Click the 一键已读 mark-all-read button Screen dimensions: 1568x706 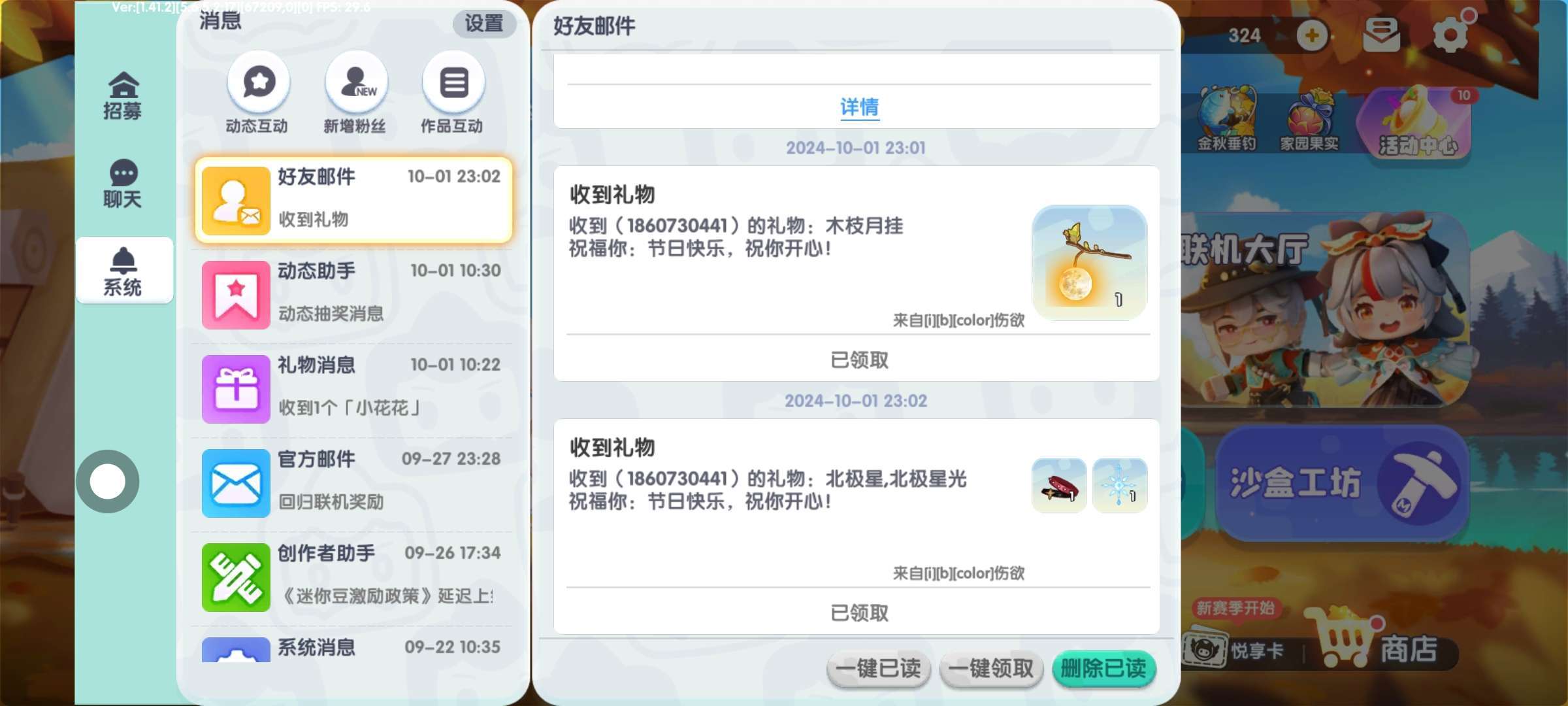(x=879, y=669)
